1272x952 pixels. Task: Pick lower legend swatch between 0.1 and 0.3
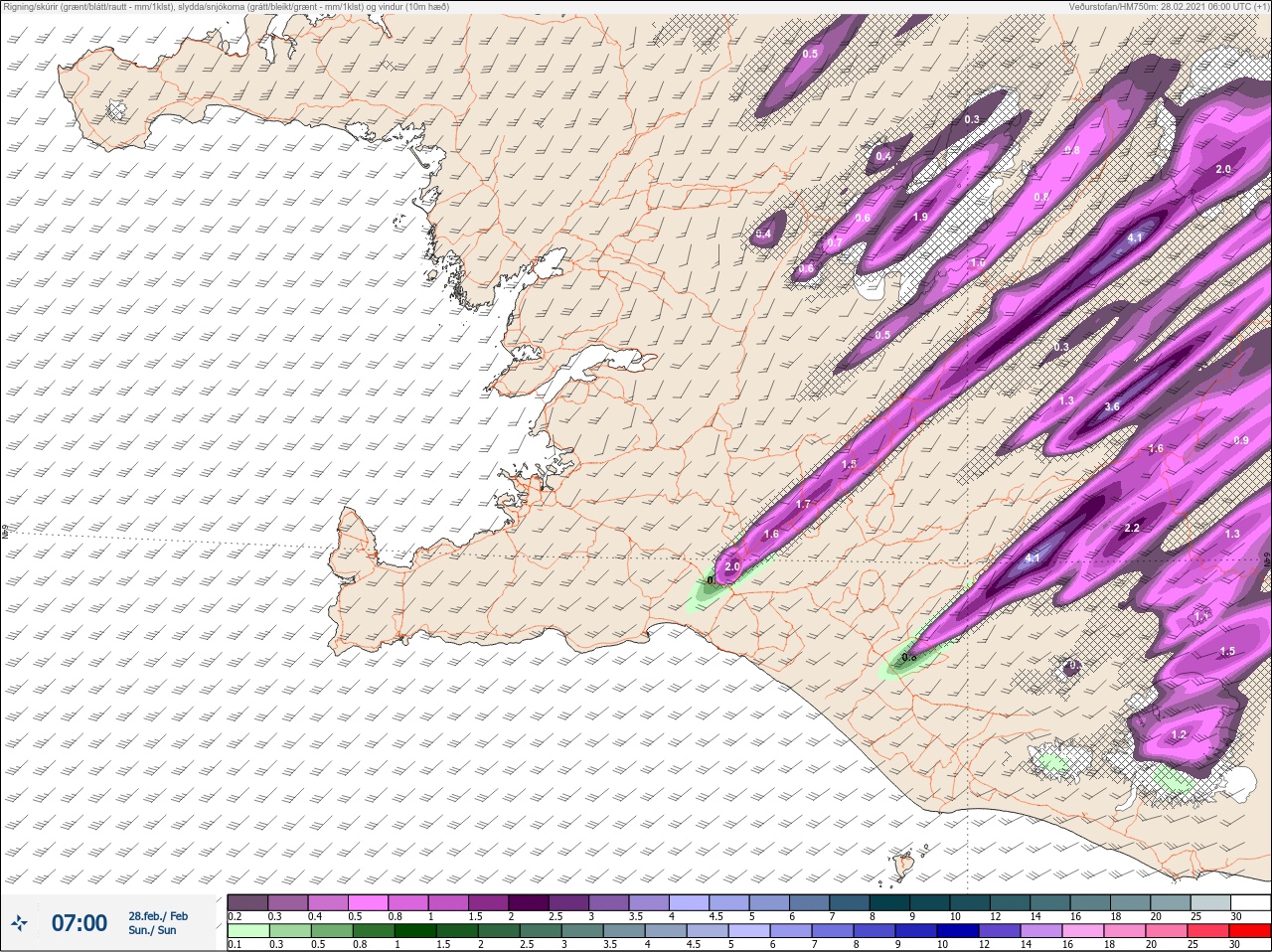pos(247,931)
